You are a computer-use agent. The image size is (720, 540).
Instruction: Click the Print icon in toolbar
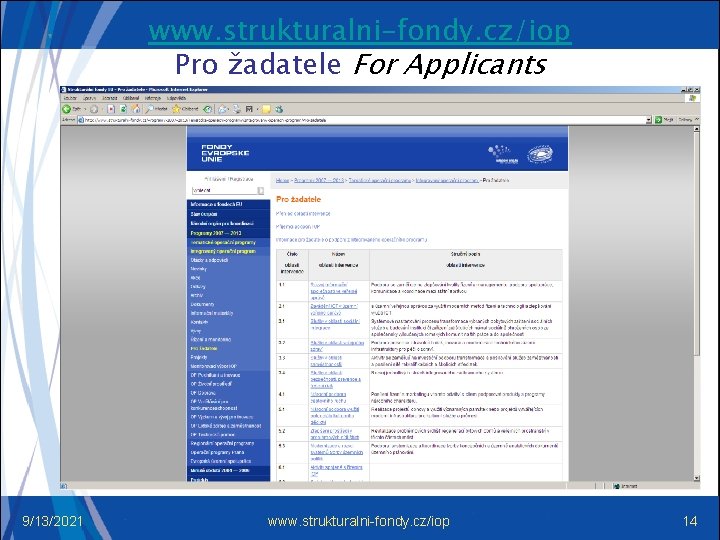tap(237, 109)
